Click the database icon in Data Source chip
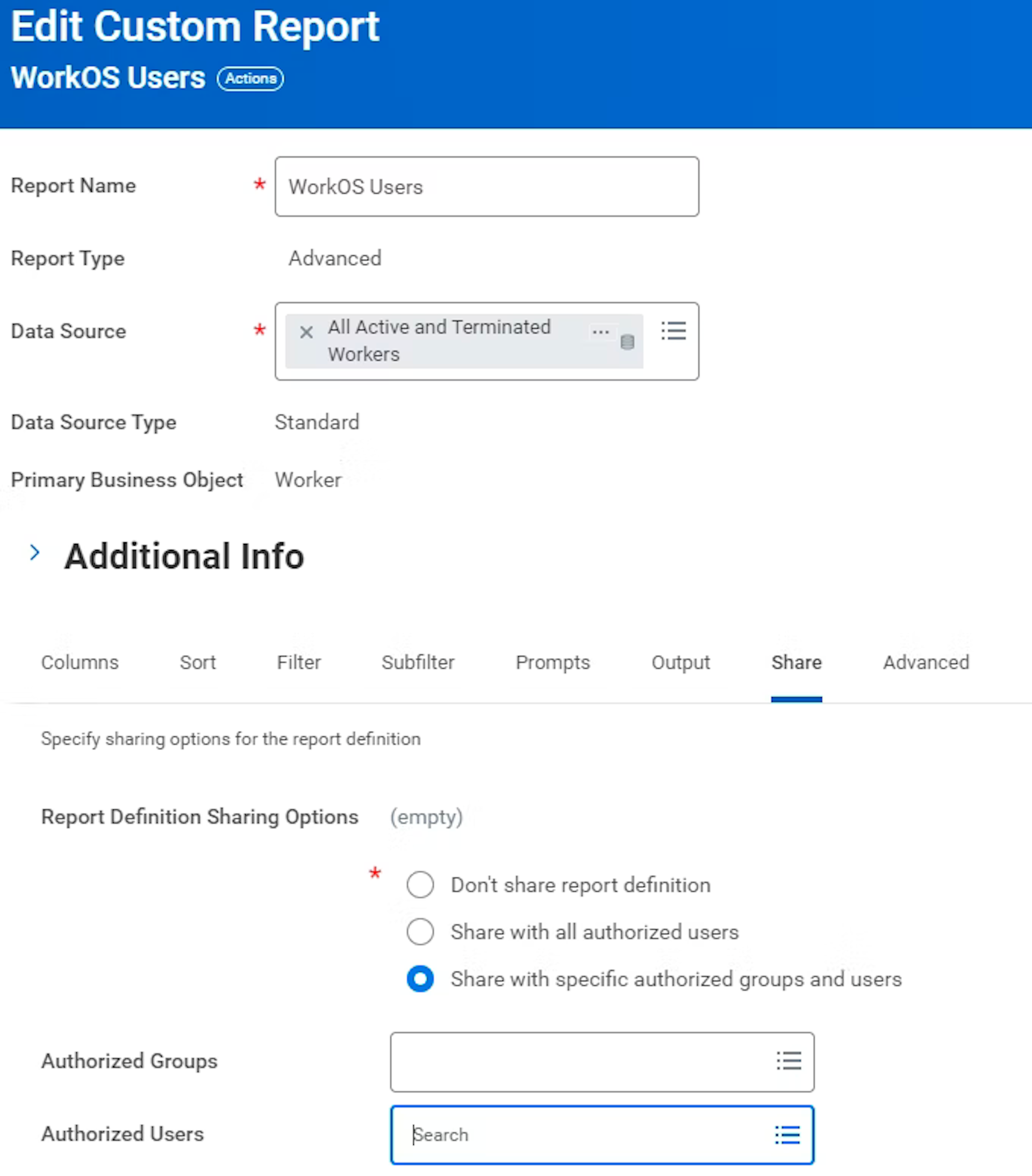The image size is (1032, 1176). point(627,342)
